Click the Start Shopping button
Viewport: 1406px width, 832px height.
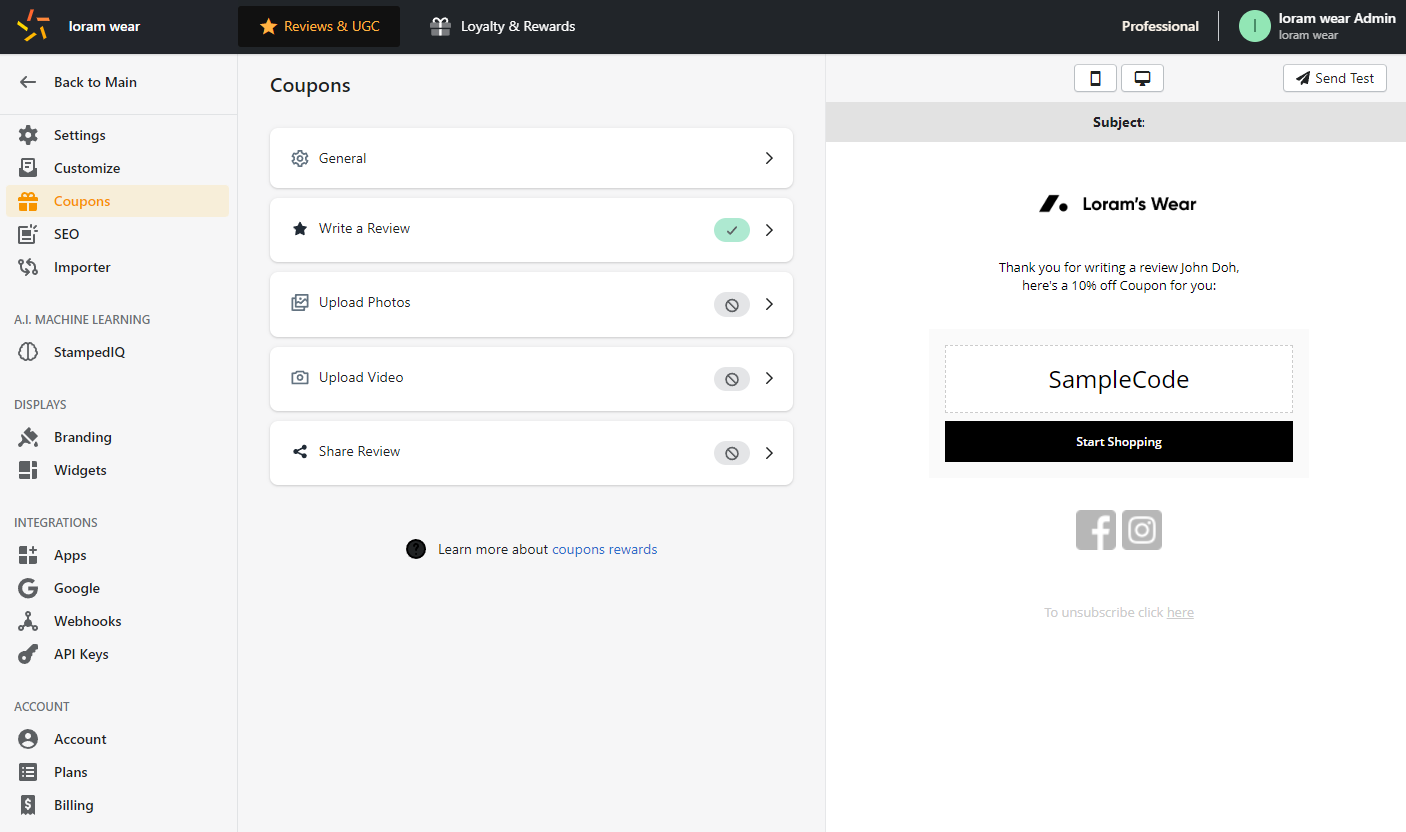1119,441
